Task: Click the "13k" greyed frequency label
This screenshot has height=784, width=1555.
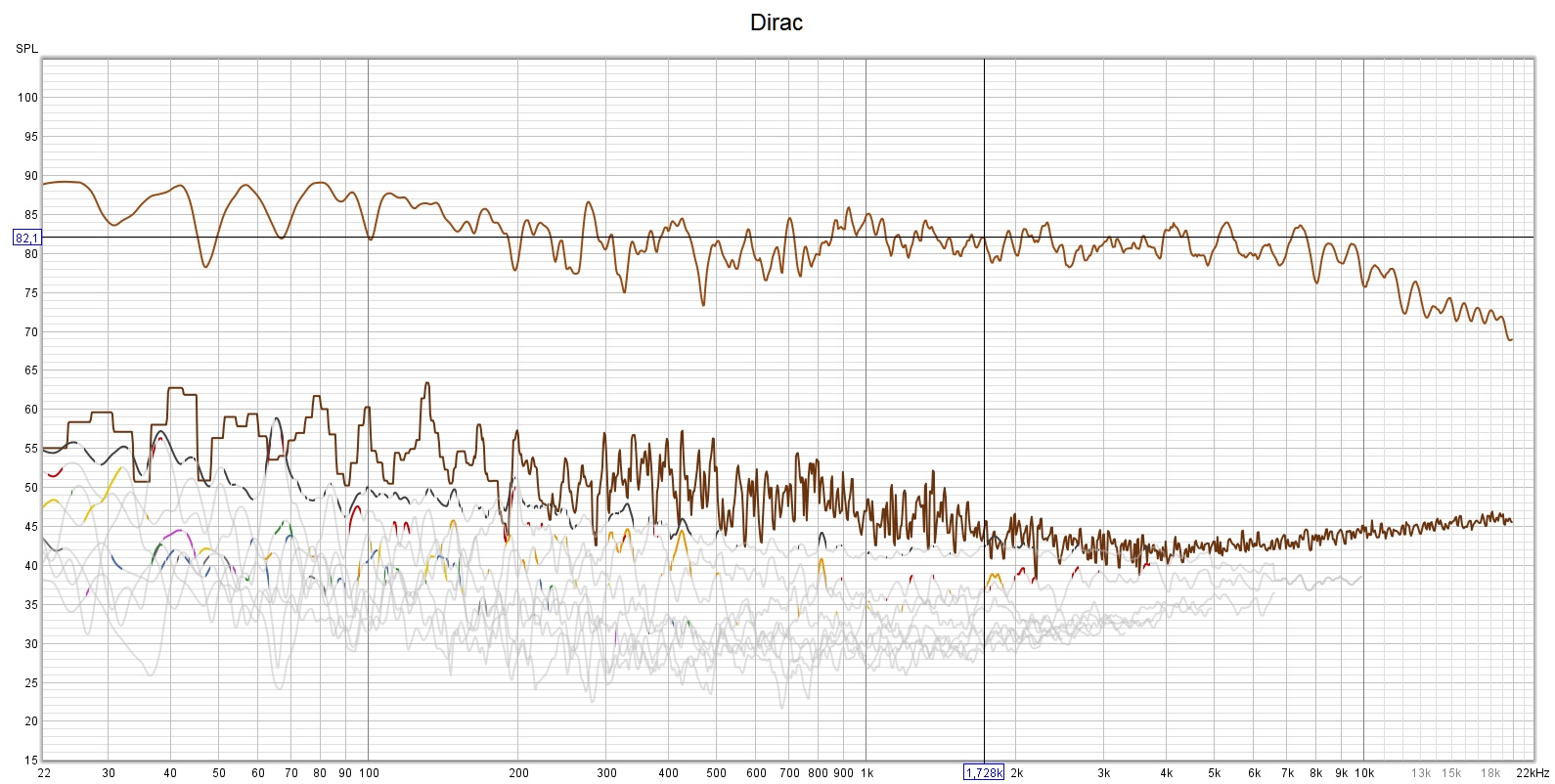Action: point(1421,773)
